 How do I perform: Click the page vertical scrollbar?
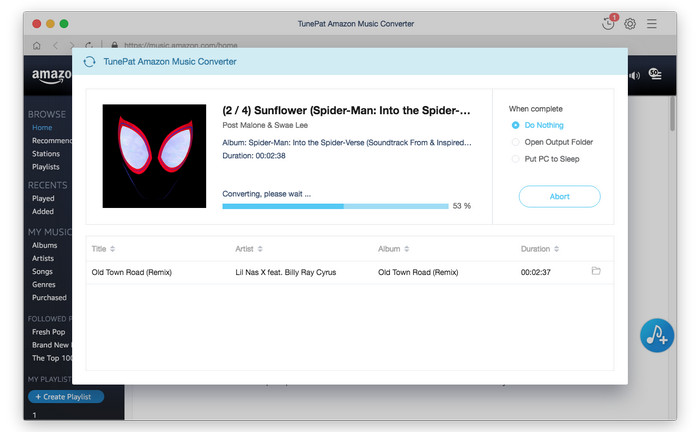[x=672, y=114]
